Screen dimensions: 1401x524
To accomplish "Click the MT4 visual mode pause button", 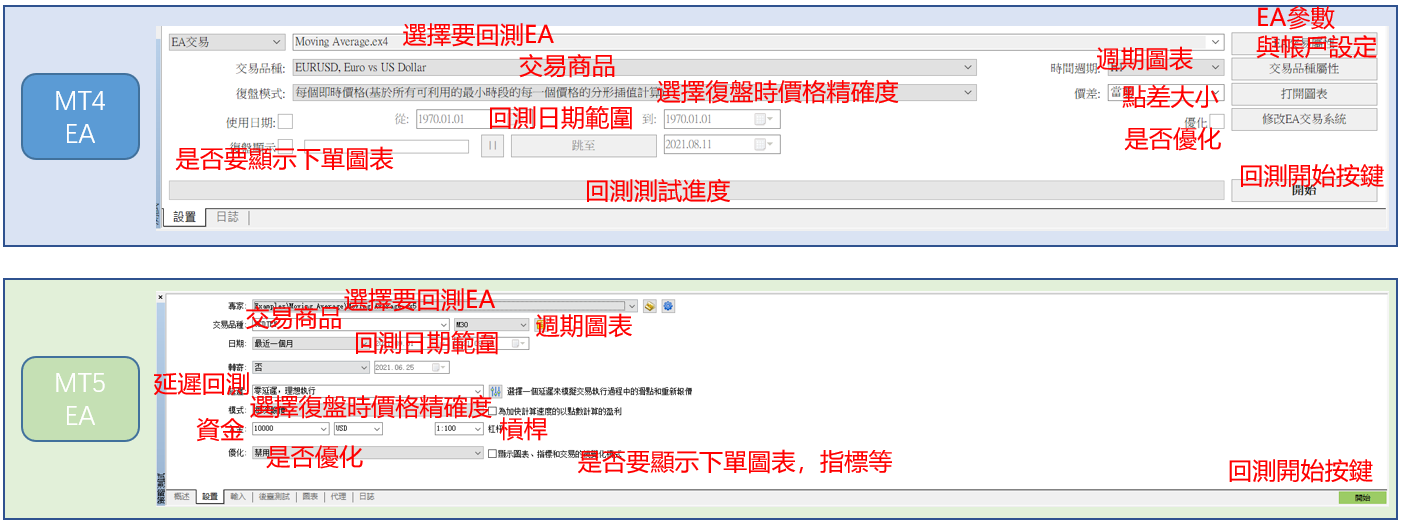I will click(493, 146).
